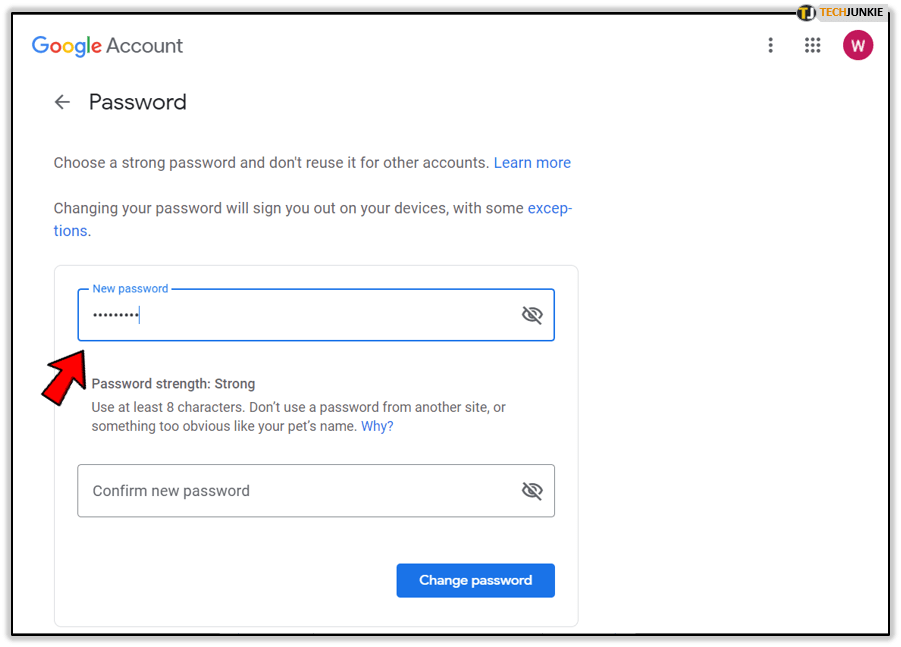The width and height of the screenshot is (901, 647).
Task: Click the "Choose a strong password" instruction text
Action: tap(270, 163)
